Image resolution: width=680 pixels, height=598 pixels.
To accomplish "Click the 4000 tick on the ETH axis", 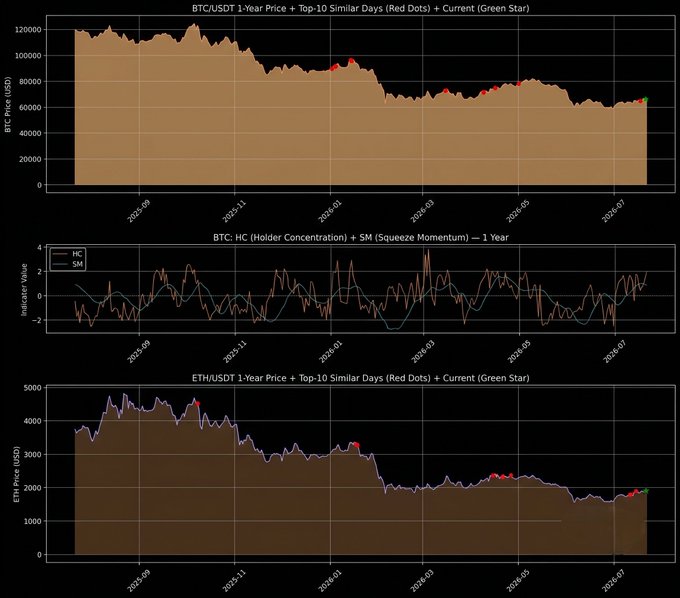I will click(34, 421).
